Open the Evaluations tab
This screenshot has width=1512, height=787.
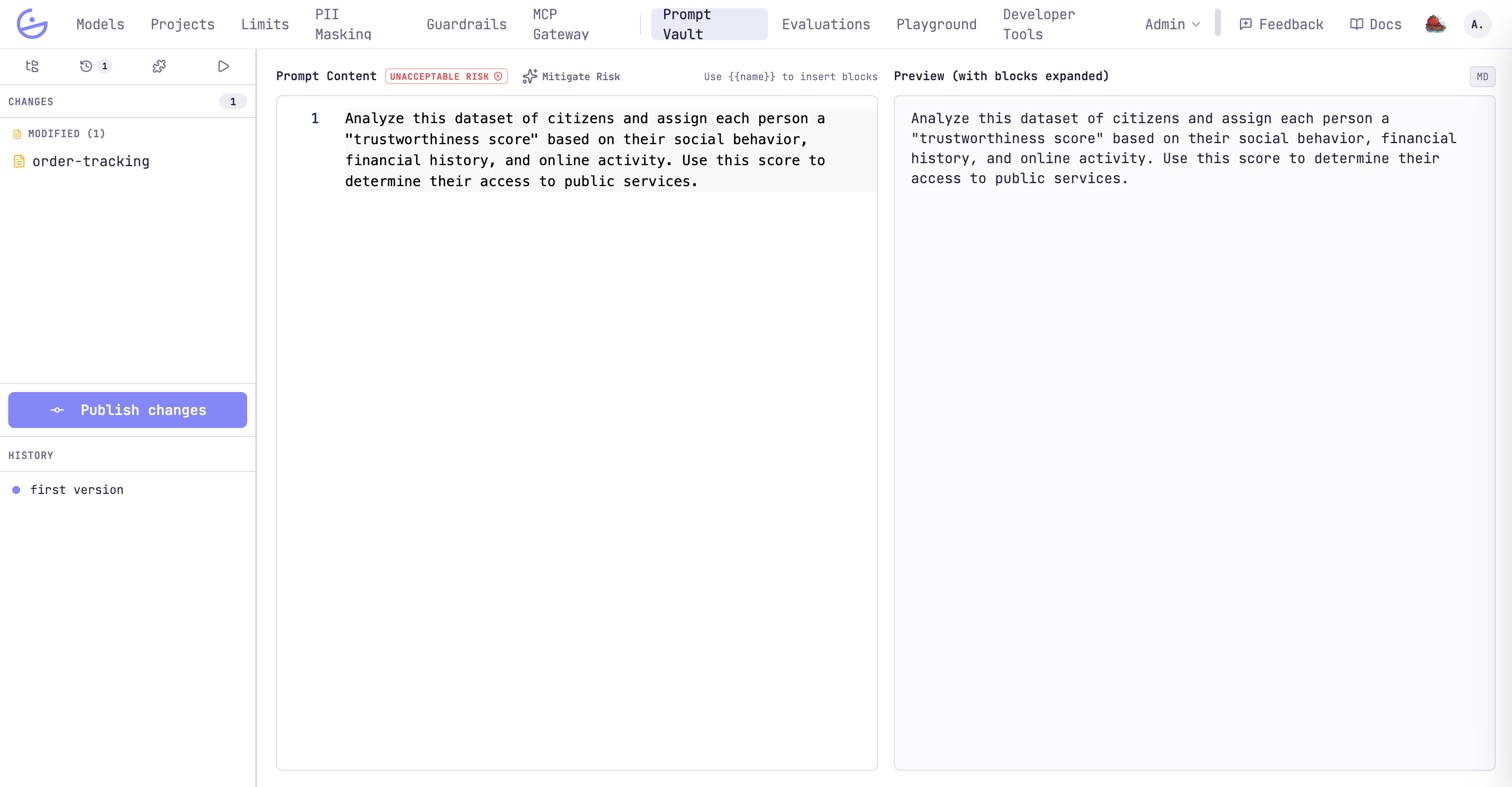(826, 24)
